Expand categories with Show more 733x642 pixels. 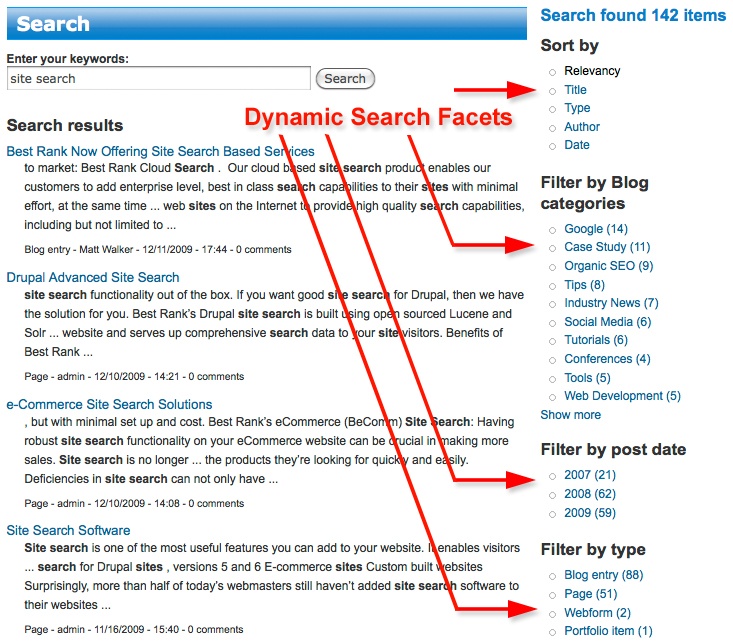click(x=571, y=415)
